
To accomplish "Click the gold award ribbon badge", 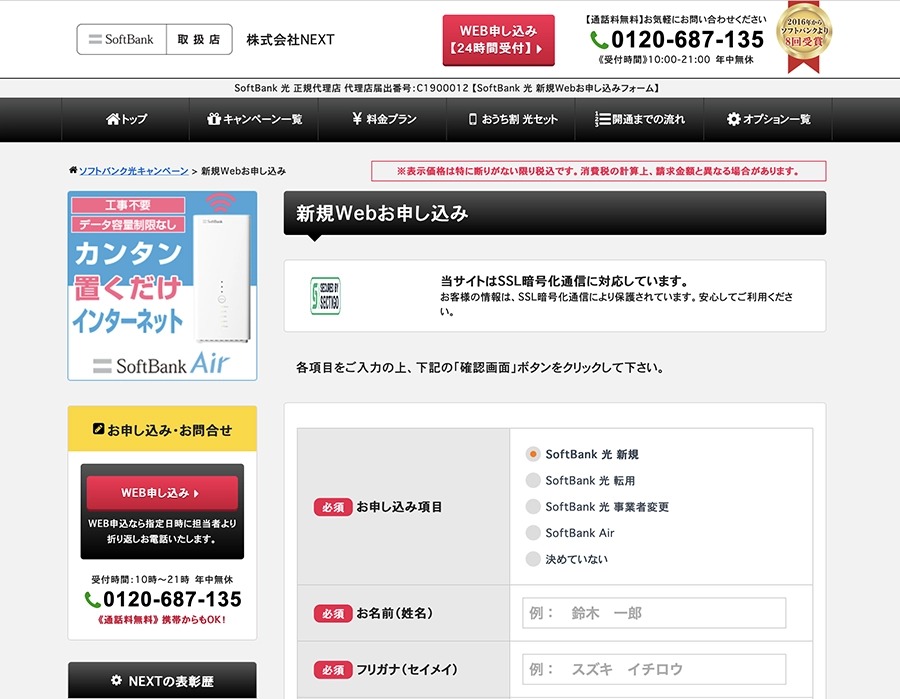I will click(x=804, y=36).
